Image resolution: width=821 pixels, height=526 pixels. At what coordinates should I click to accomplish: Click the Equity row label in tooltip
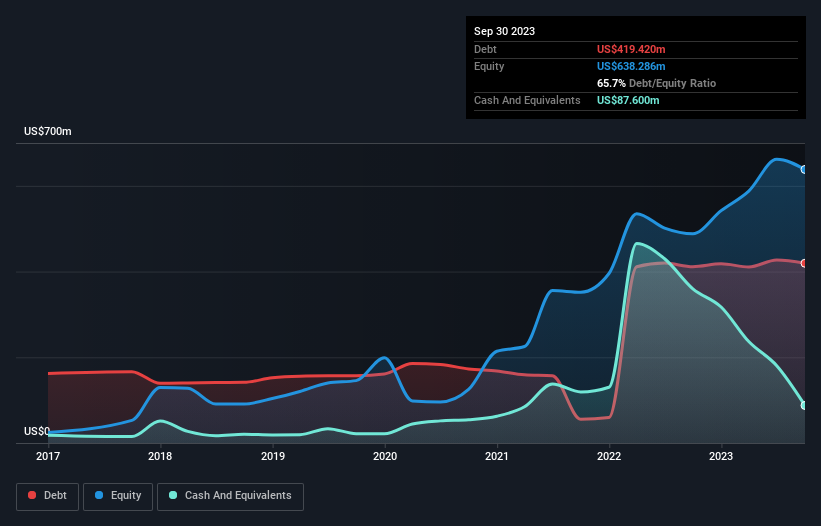click(x=489, y=66)
